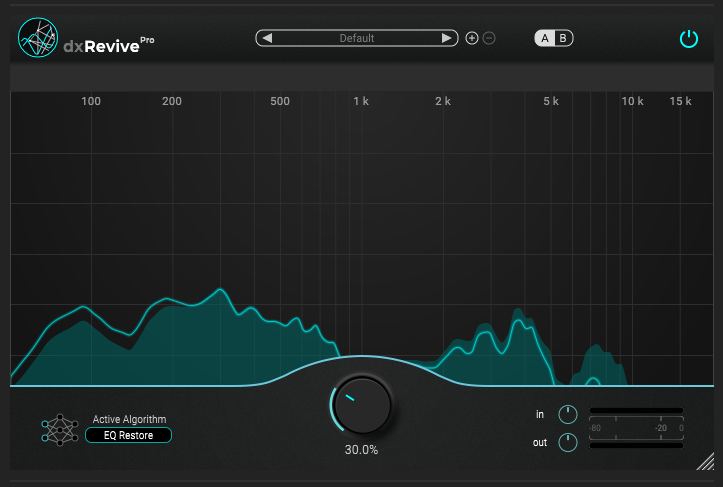Click the in gain knob
Viewport: 723px width, 487px height.
(568, 415)
